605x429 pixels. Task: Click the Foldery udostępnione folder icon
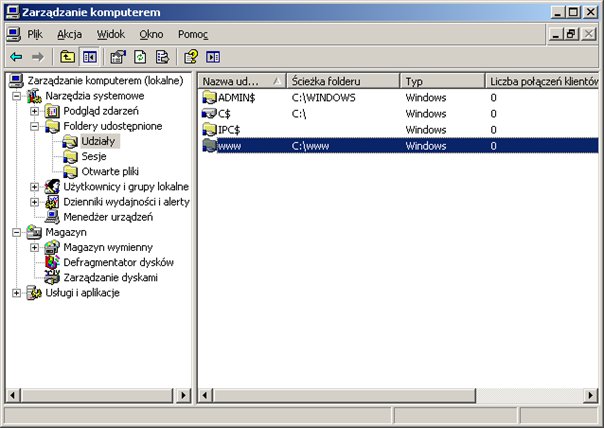[52, 126]
